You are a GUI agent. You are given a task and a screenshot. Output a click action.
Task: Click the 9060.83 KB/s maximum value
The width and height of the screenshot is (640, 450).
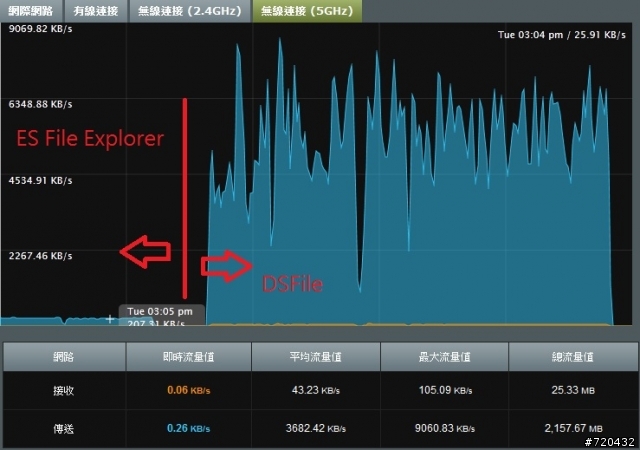pyautogui.click(x=445, y=428)
